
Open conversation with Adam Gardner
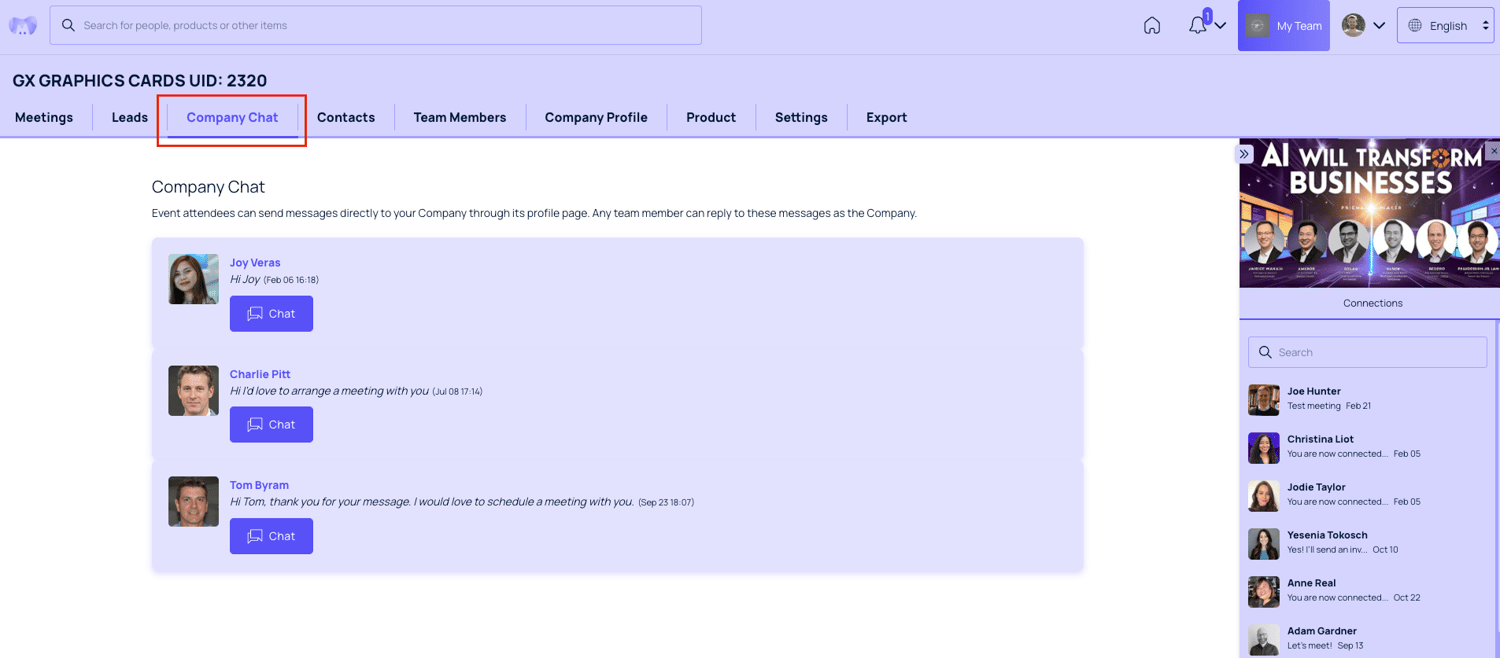pyautogui.click(x=1367, y=639)
